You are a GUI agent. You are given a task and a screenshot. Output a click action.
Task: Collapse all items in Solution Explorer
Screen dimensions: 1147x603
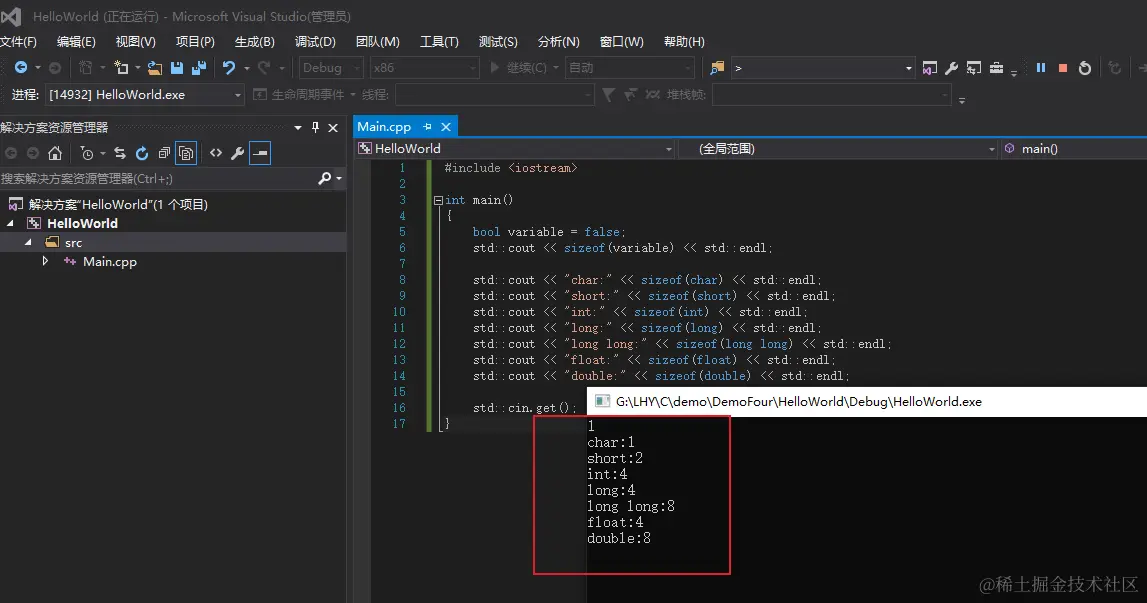tap(164, 153)
